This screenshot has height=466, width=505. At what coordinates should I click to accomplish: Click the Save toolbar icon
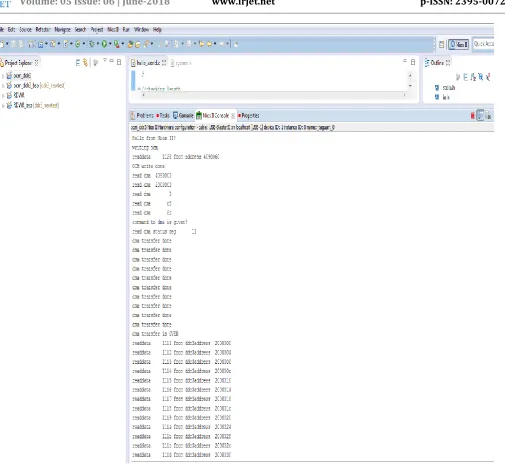point(14,44)
